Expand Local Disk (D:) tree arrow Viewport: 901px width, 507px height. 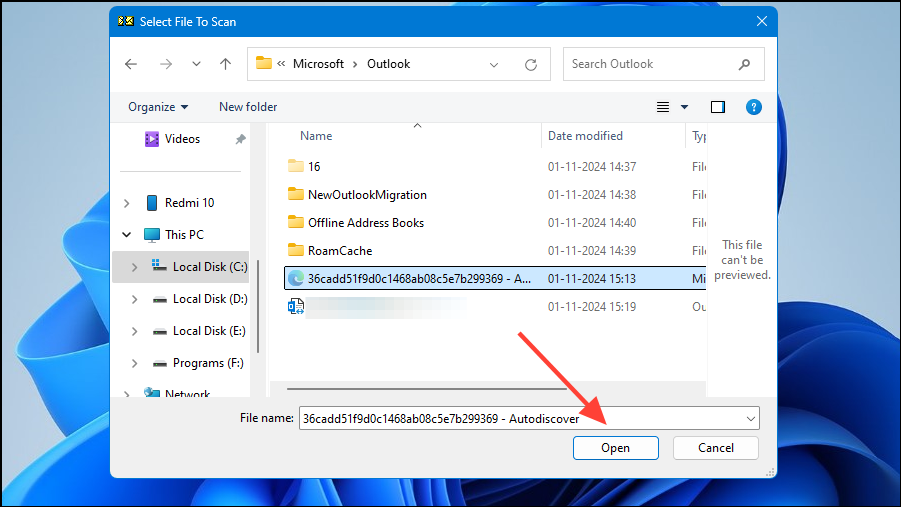coord(134,299)
